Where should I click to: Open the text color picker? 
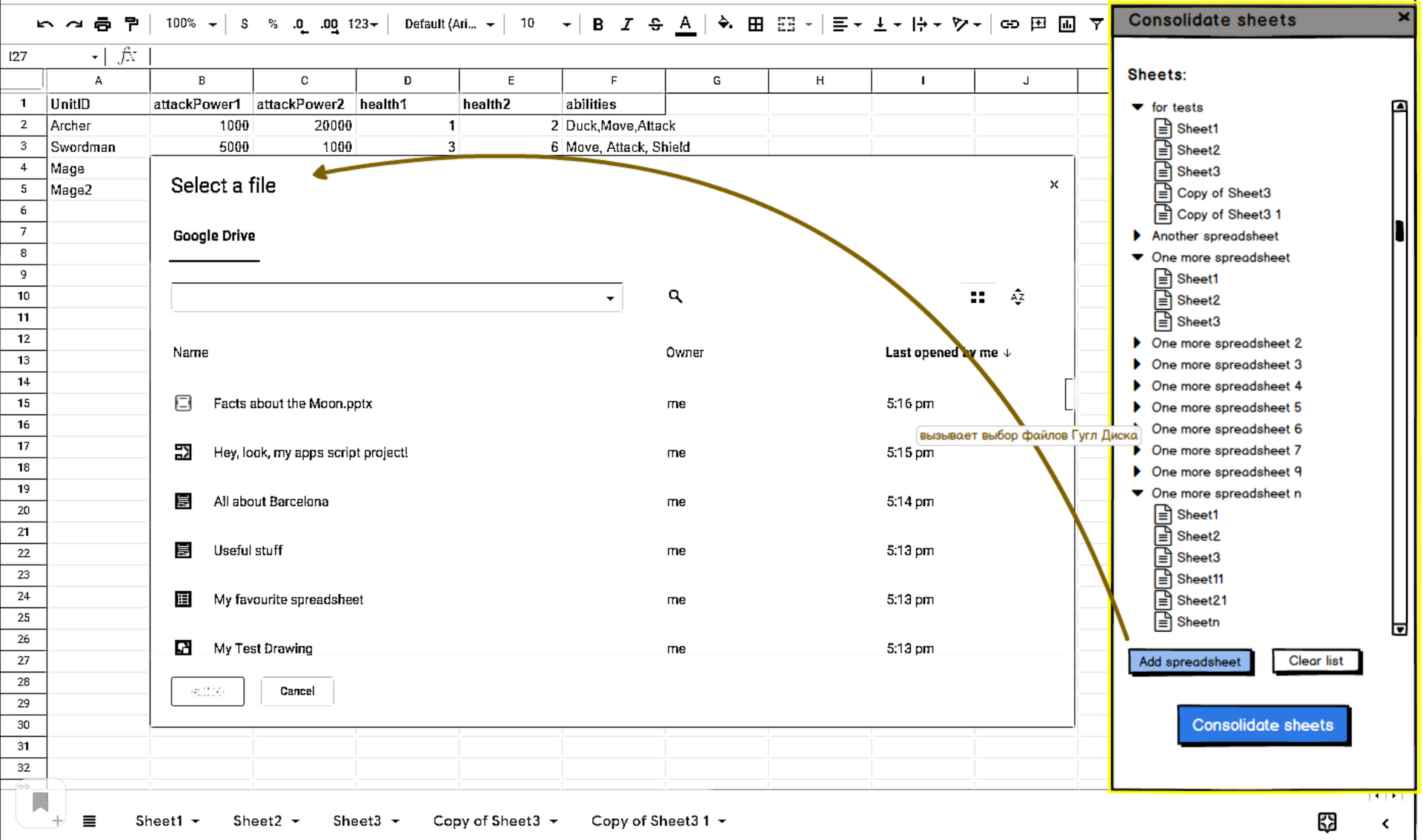point(686,25)
